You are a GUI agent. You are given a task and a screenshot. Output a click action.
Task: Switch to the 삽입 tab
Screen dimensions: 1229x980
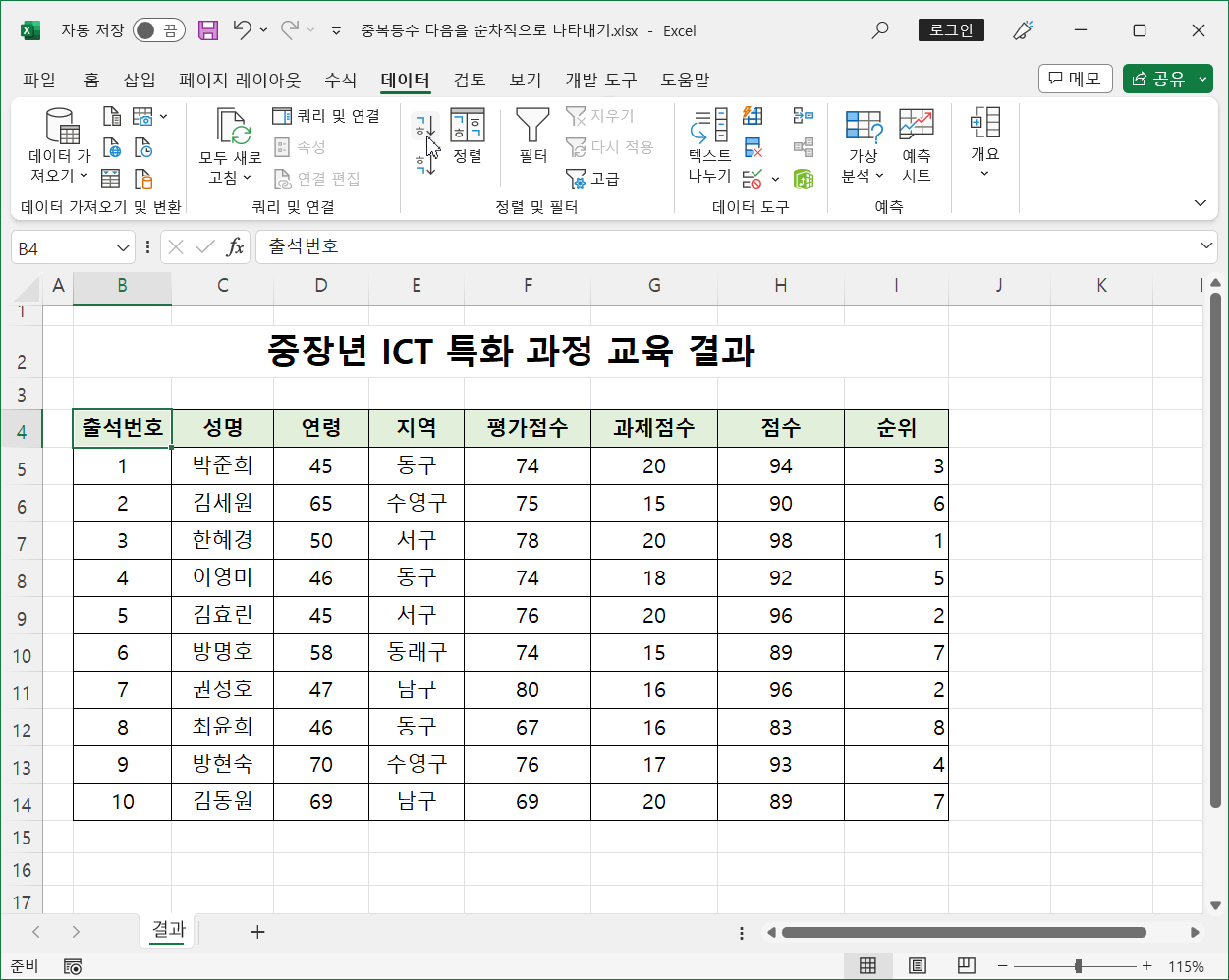(x=140, y=80)
